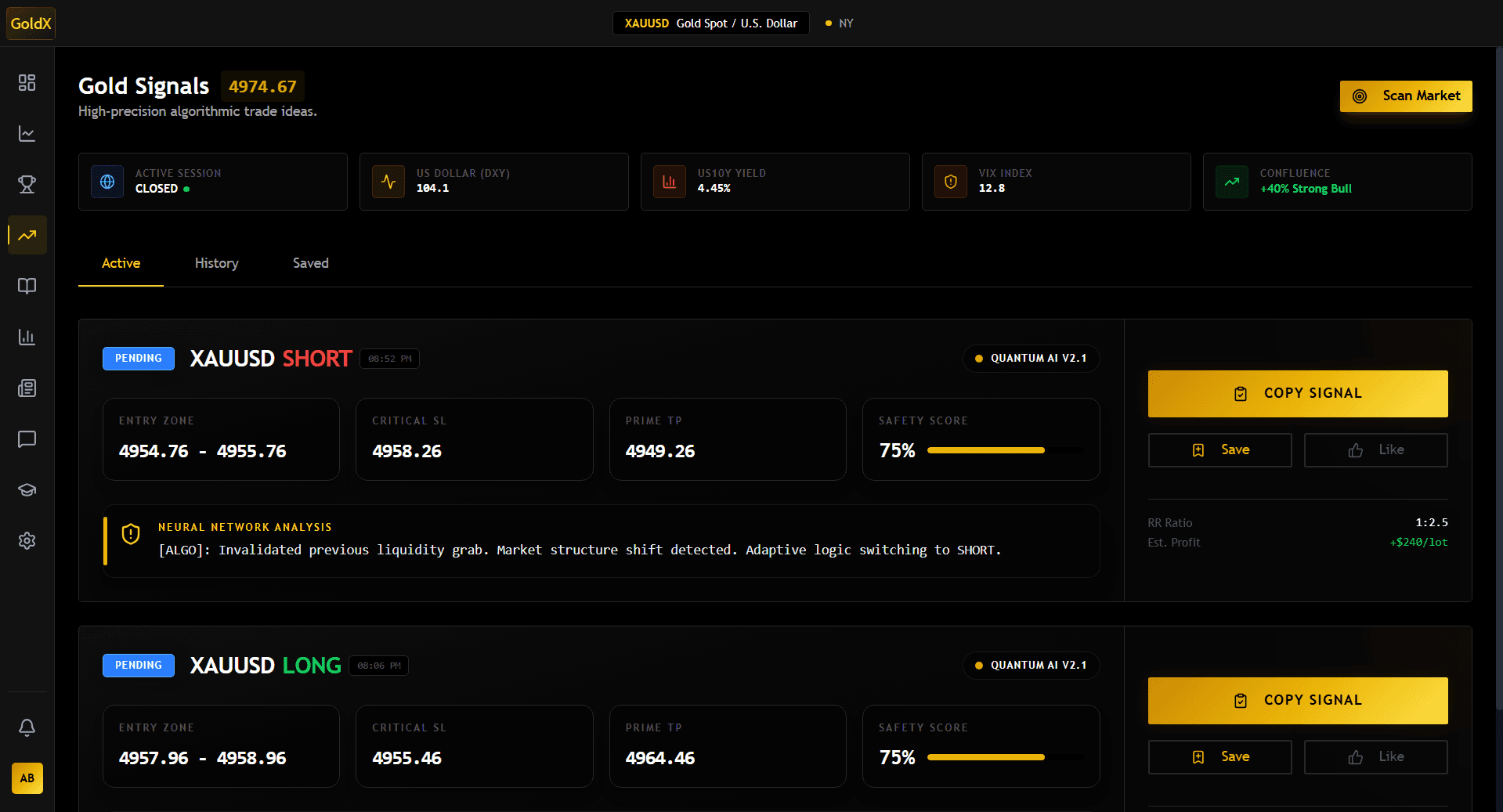The height and width of the screenshot is (812, 1503).
Task: Switch to the Saved tab
Action: (x=310, y=263)
